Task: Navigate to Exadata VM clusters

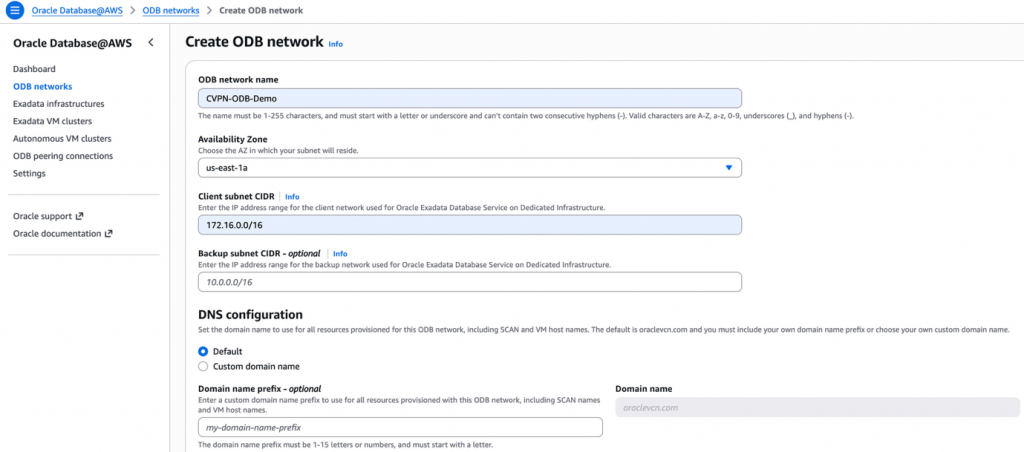Action: 52,121
